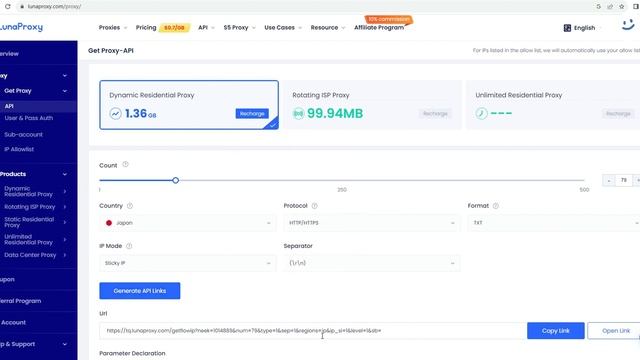Open Separator dropdown
The width and height of the screenshot is (640, 360).
(x=371, y=263)
